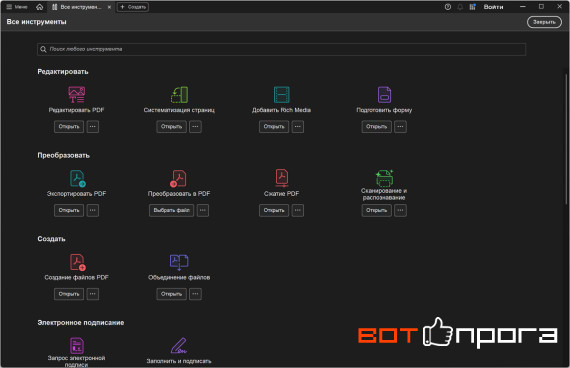Expand more options for Добавить Rich Media
This screenshot has height=368, width=570.
pyautogui.click(x=298, y=127)
